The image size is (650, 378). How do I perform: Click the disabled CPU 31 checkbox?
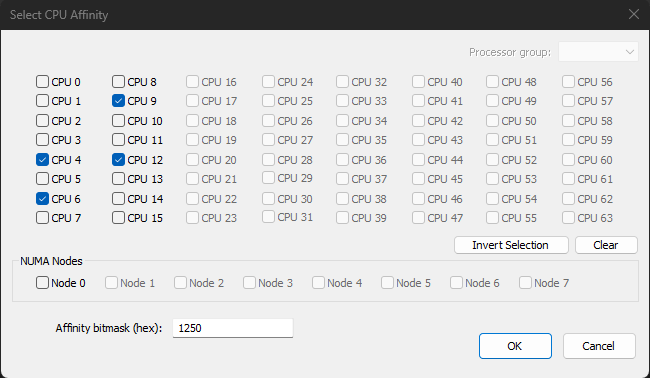coord(268,217)
